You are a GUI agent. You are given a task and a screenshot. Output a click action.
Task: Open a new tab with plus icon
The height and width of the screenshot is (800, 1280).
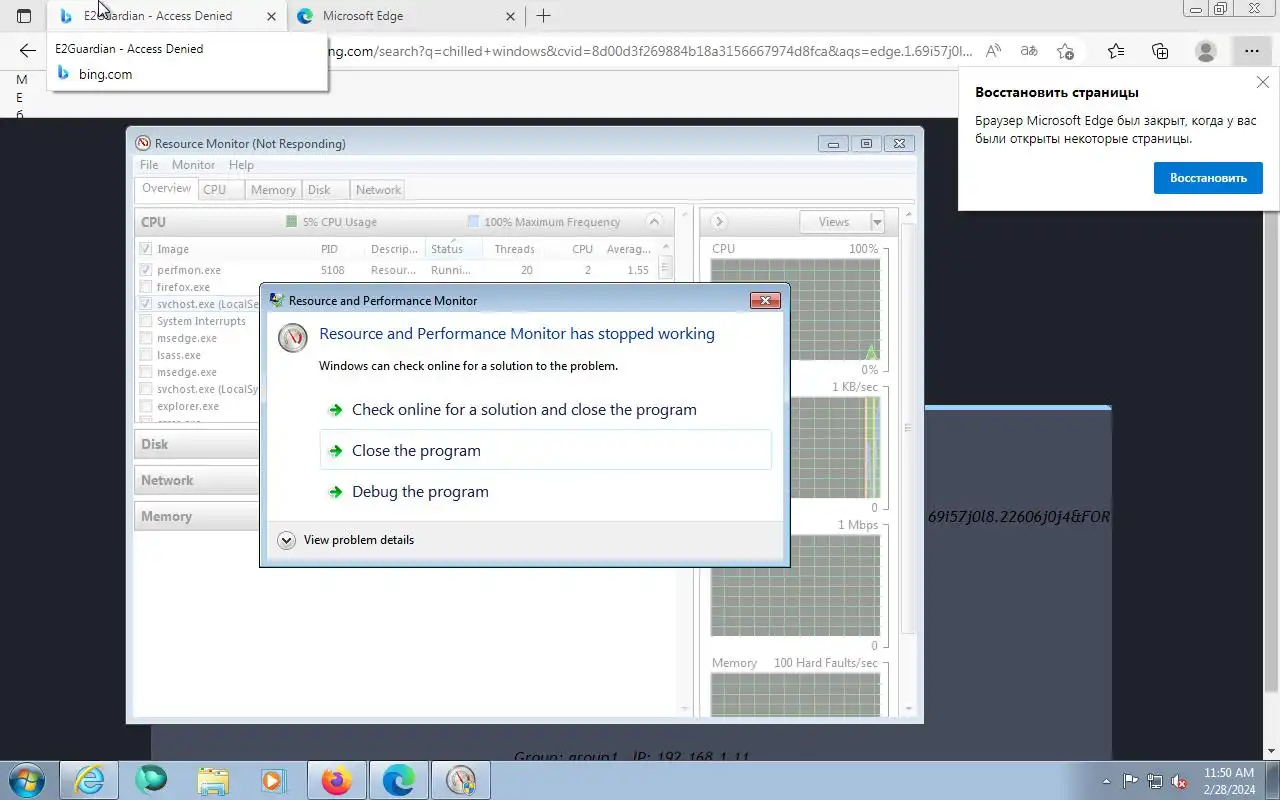click(543, 16)
